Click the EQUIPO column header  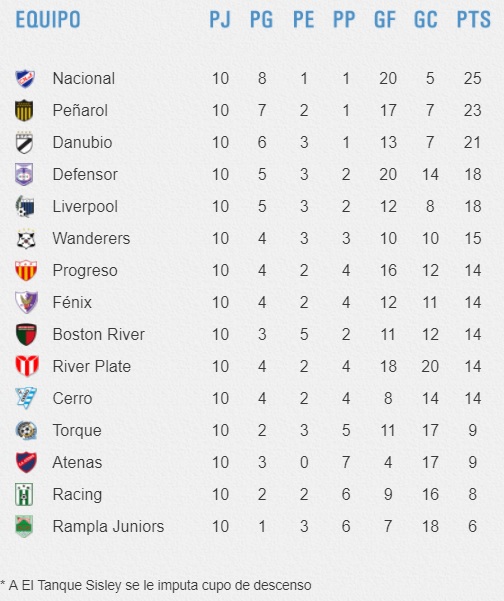[x=48, y=19]
